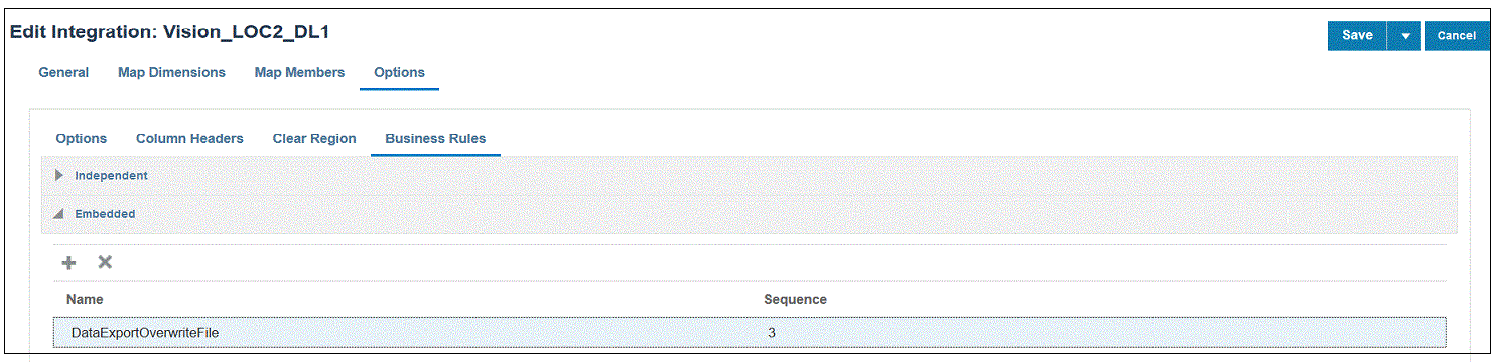Go to the Map Members tab

(x=300, y=72)
